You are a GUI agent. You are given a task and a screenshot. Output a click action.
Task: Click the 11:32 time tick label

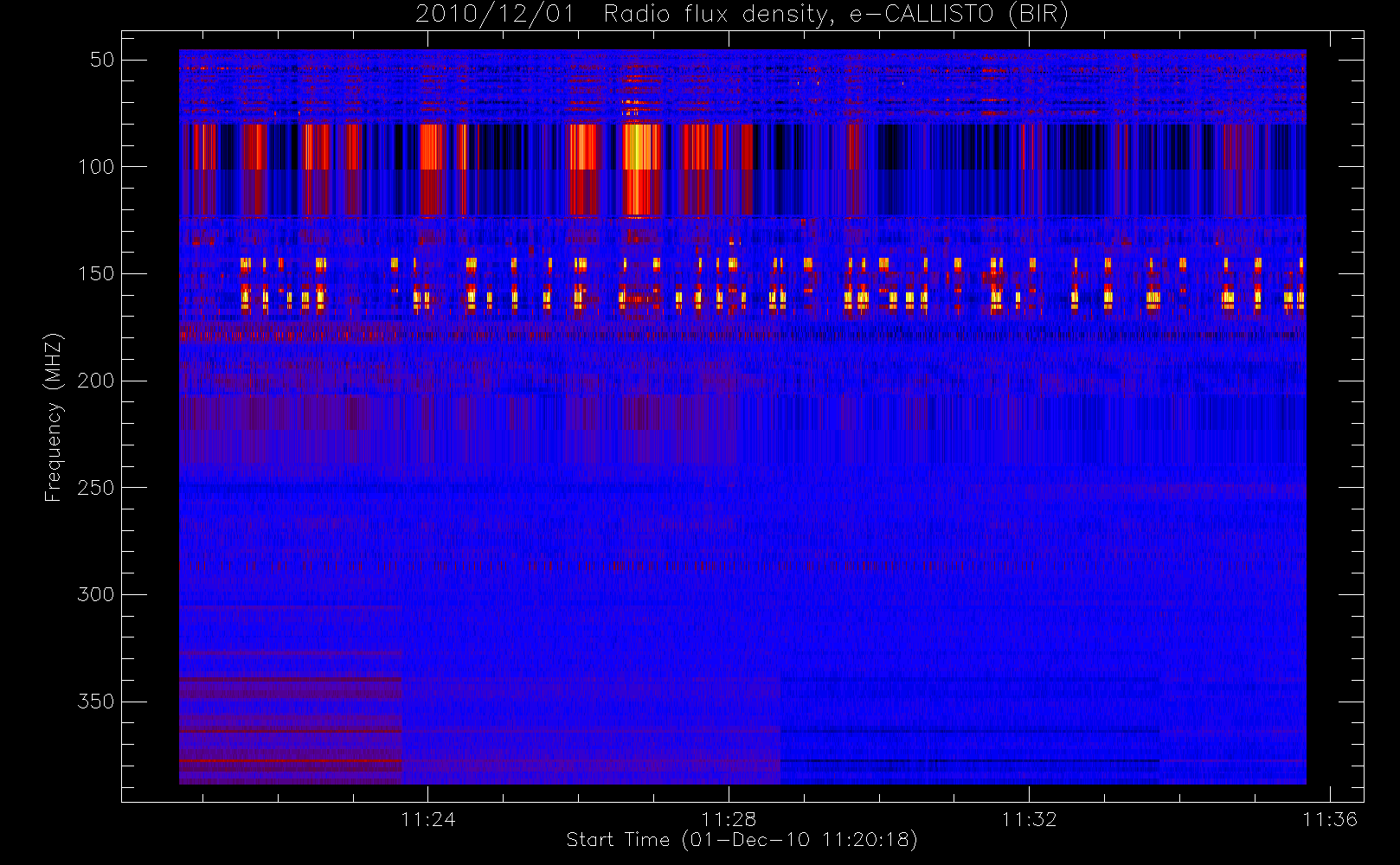pos(1029,819)
